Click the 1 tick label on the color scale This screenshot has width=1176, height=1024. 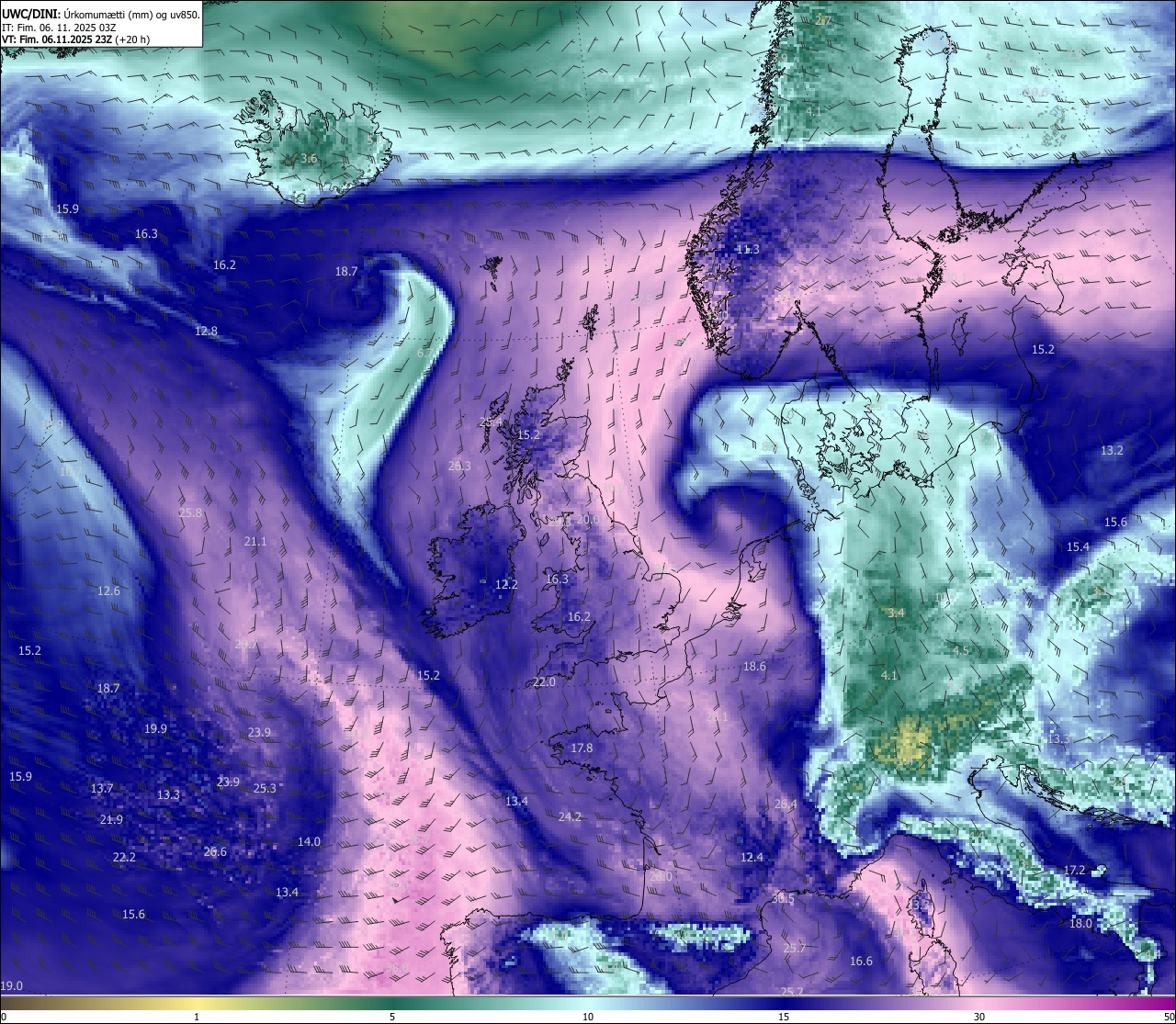[x=197, y=1017]
